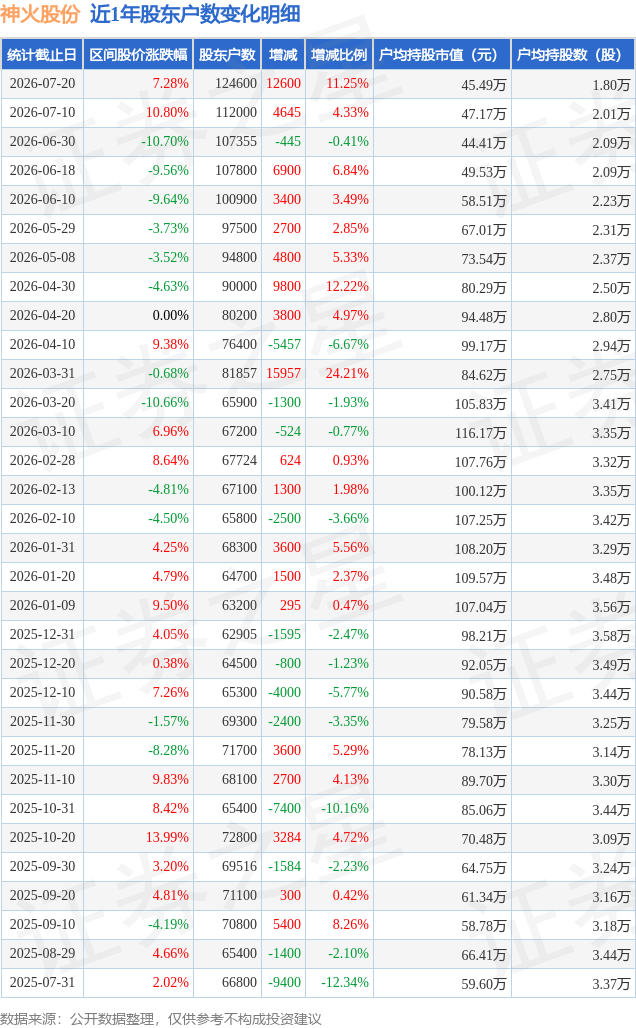The width and height of the screenshot is (636, 1028).
Task: Click the 户均持股数（股） column header
Action: coord(573,54)
